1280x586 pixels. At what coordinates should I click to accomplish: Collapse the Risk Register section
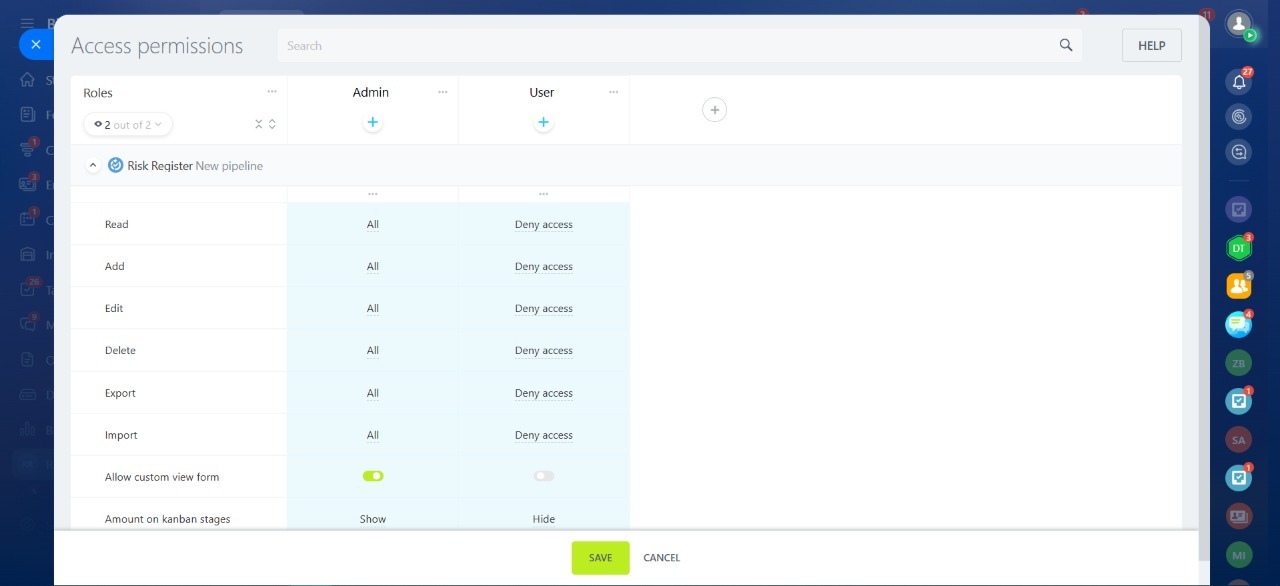93,165
